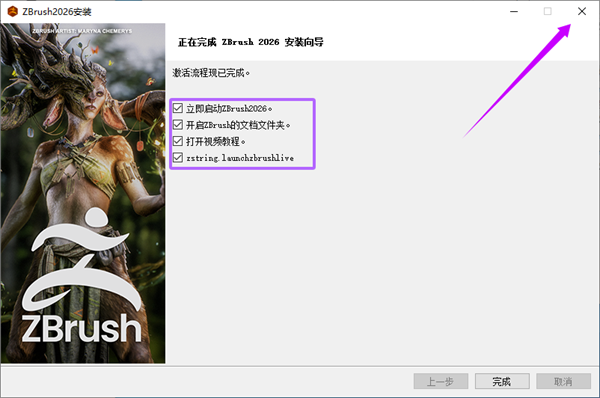The width and height of the screenshot is (600, 398).
Task: Toggle the zstring.launchzbrushlive checkbox
Action: click(178, 158)
